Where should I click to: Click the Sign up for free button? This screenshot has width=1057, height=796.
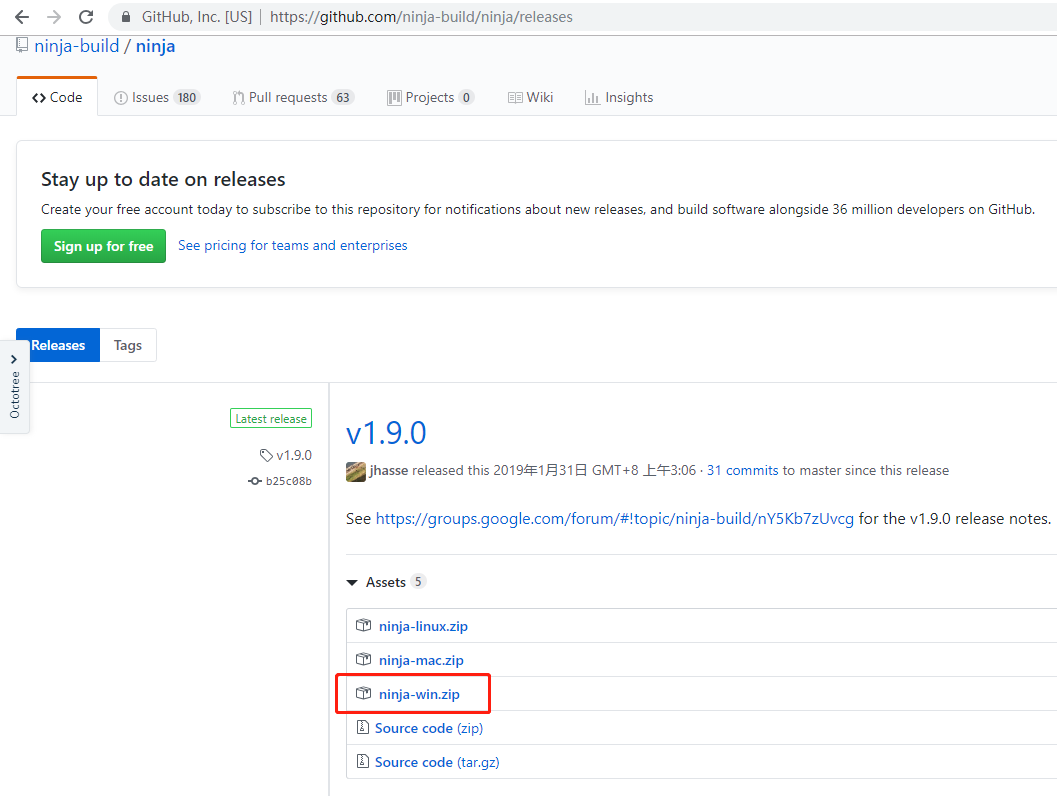tap(103, 246)
